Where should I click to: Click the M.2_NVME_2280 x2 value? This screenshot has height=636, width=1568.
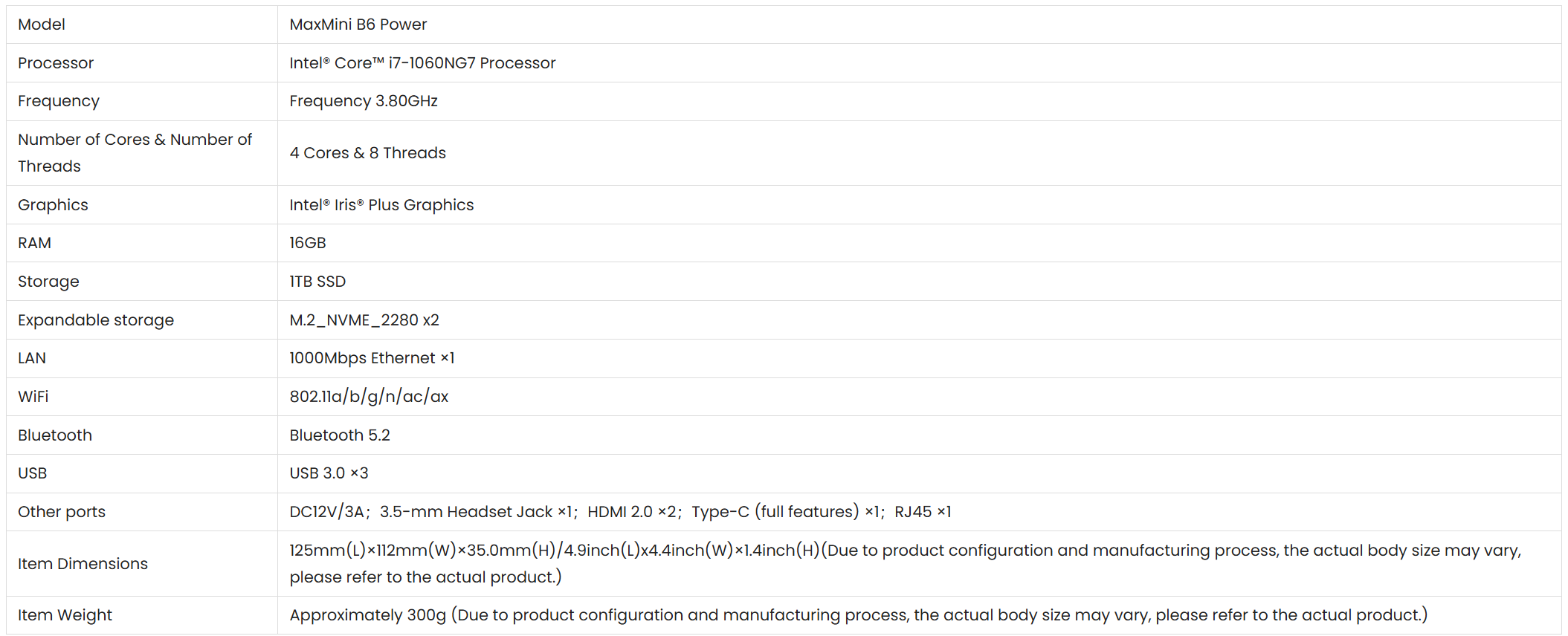click(x=364, y=320)
